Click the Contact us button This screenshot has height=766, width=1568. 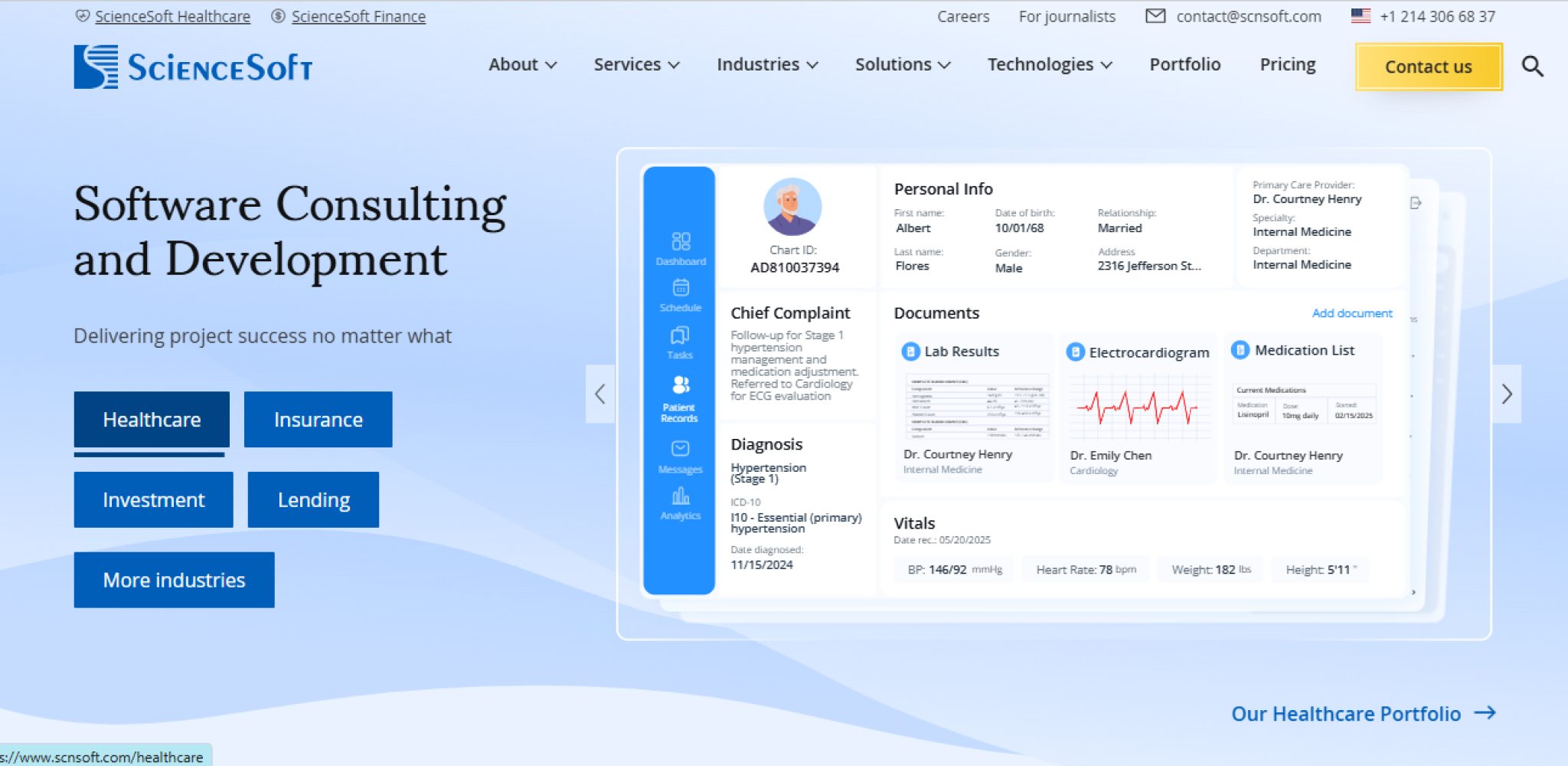coord(1429,67)
